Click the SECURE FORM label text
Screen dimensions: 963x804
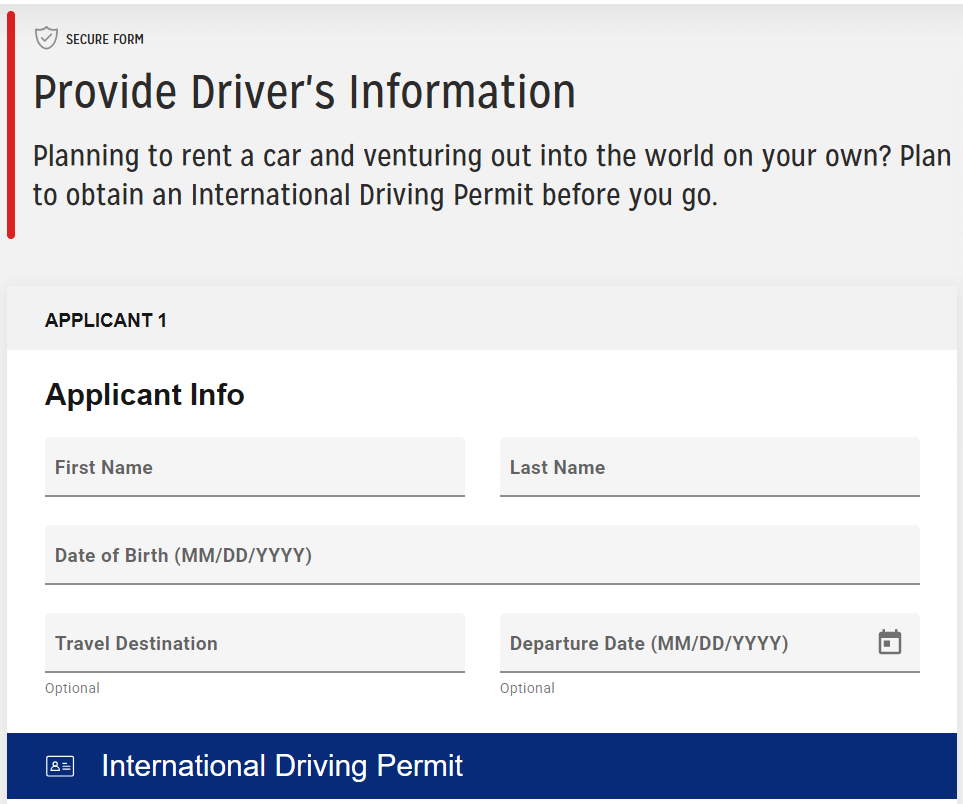105,39
